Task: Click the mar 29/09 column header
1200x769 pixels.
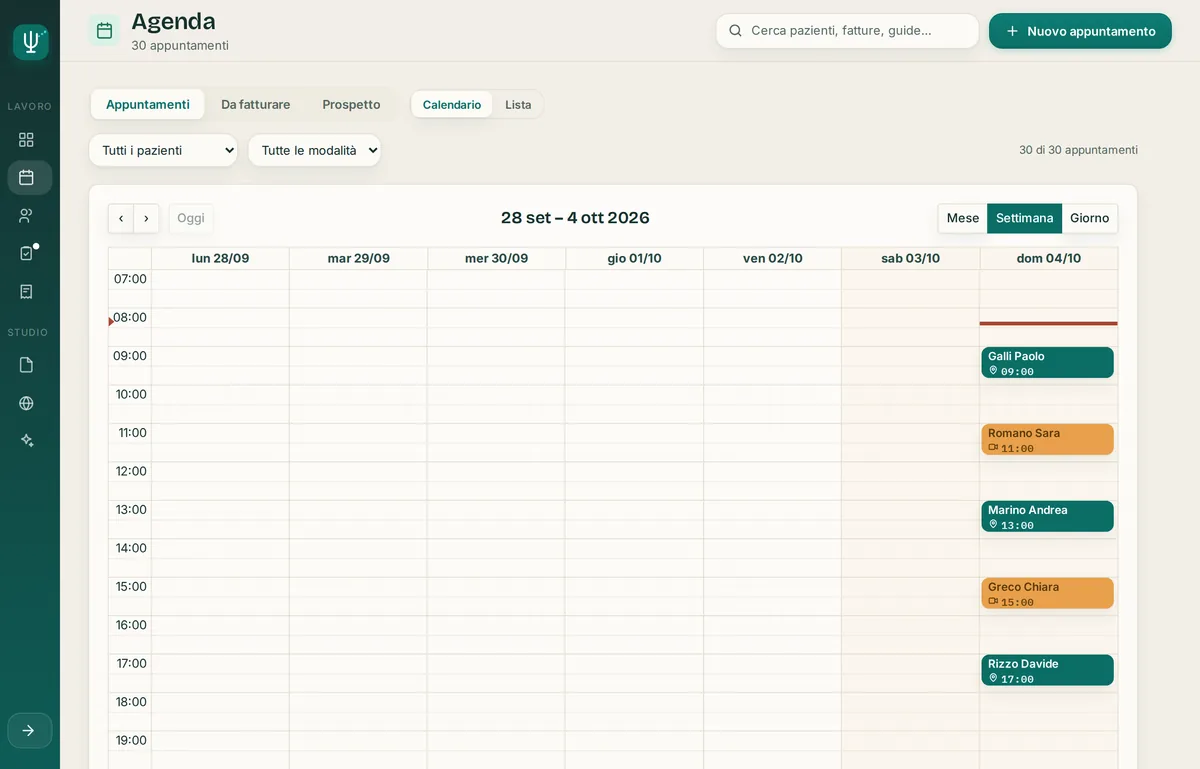Action: 359,258
